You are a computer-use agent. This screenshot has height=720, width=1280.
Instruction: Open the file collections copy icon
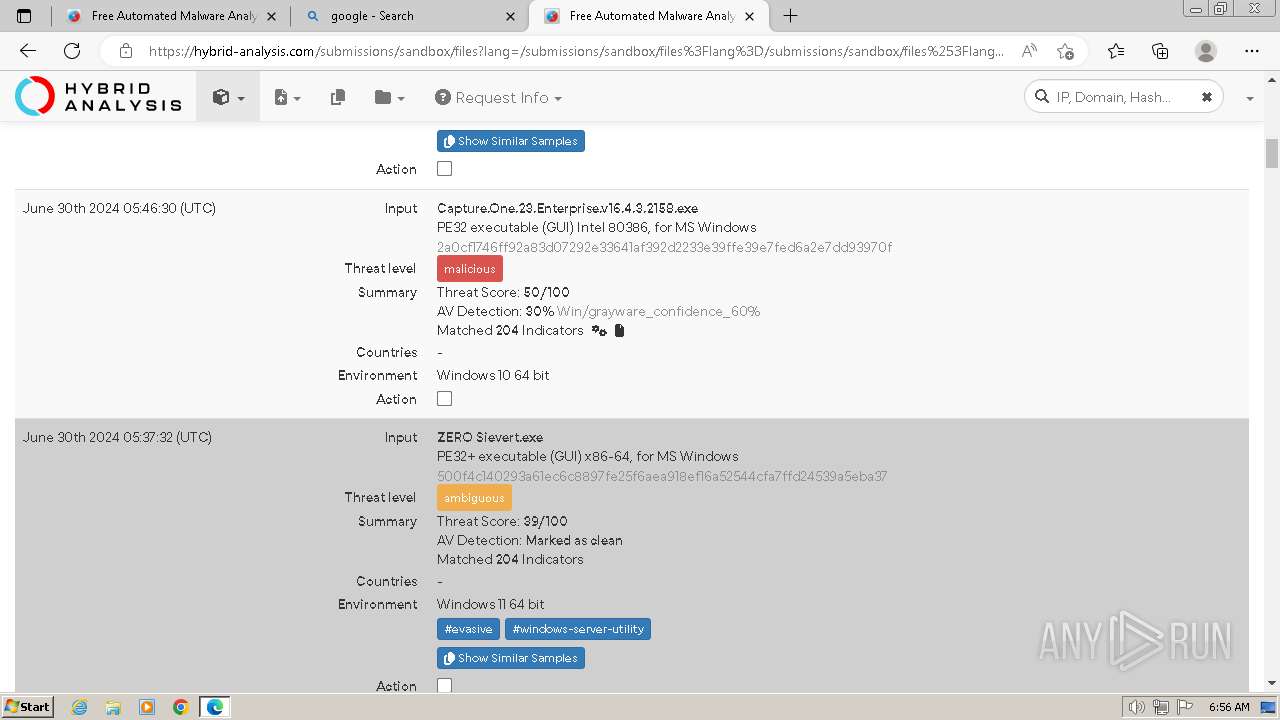point(338,97)
